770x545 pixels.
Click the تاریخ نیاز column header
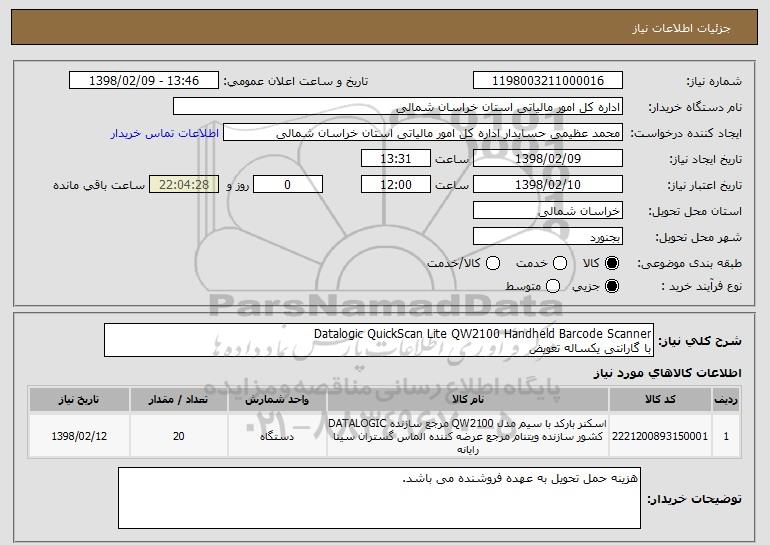point(79,400)
